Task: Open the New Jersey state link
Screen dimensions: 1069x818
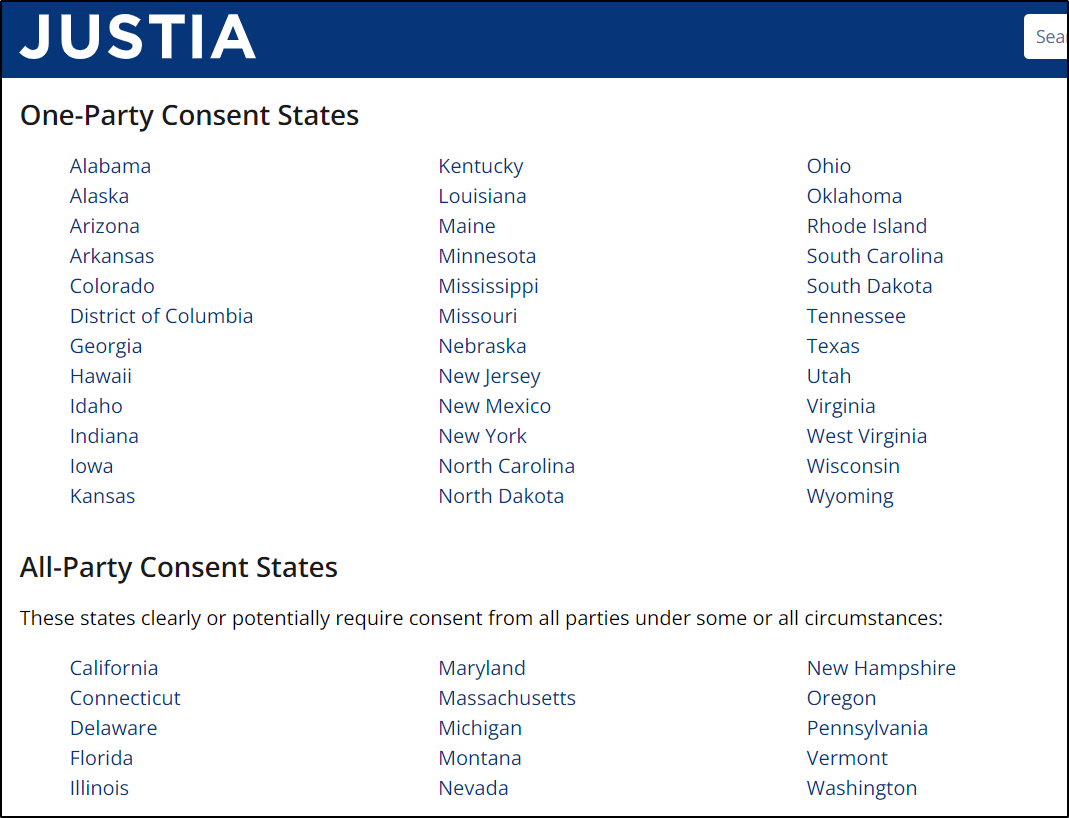Action: 490,376
